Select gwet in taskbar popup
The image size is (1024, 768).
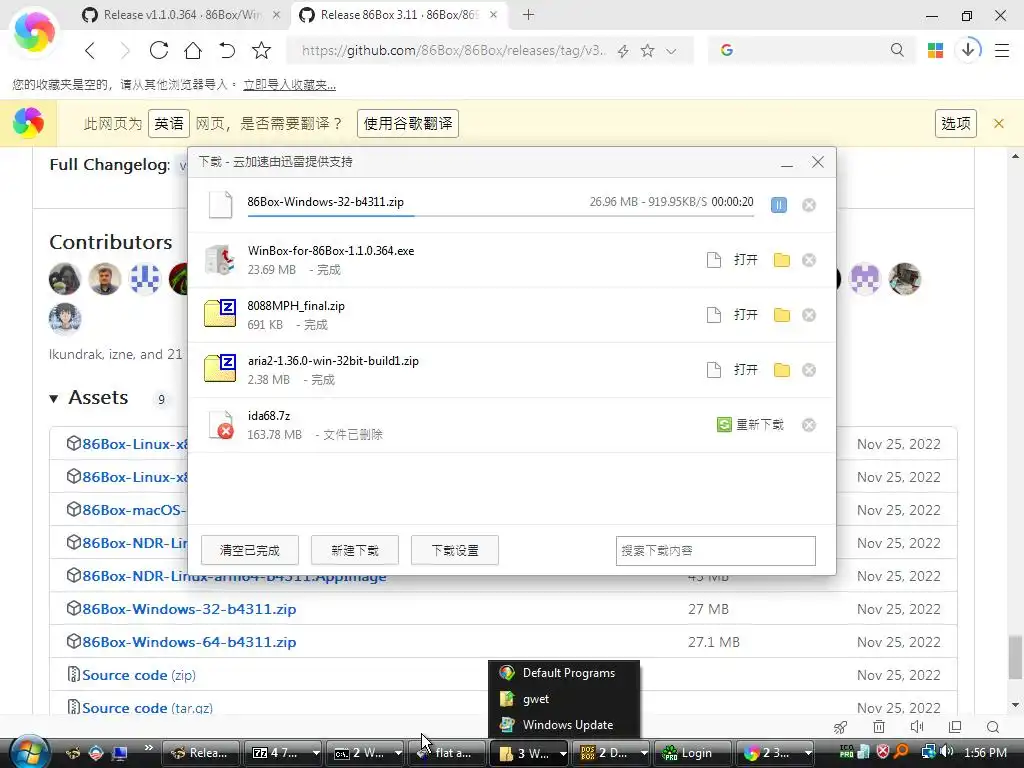(x=564, y=699)
